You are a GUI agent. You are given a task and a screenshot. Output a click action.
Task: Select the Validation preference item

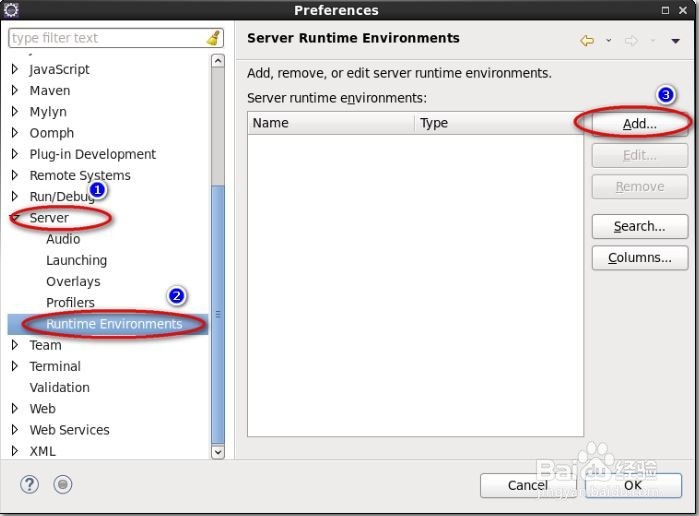point(60,387)
